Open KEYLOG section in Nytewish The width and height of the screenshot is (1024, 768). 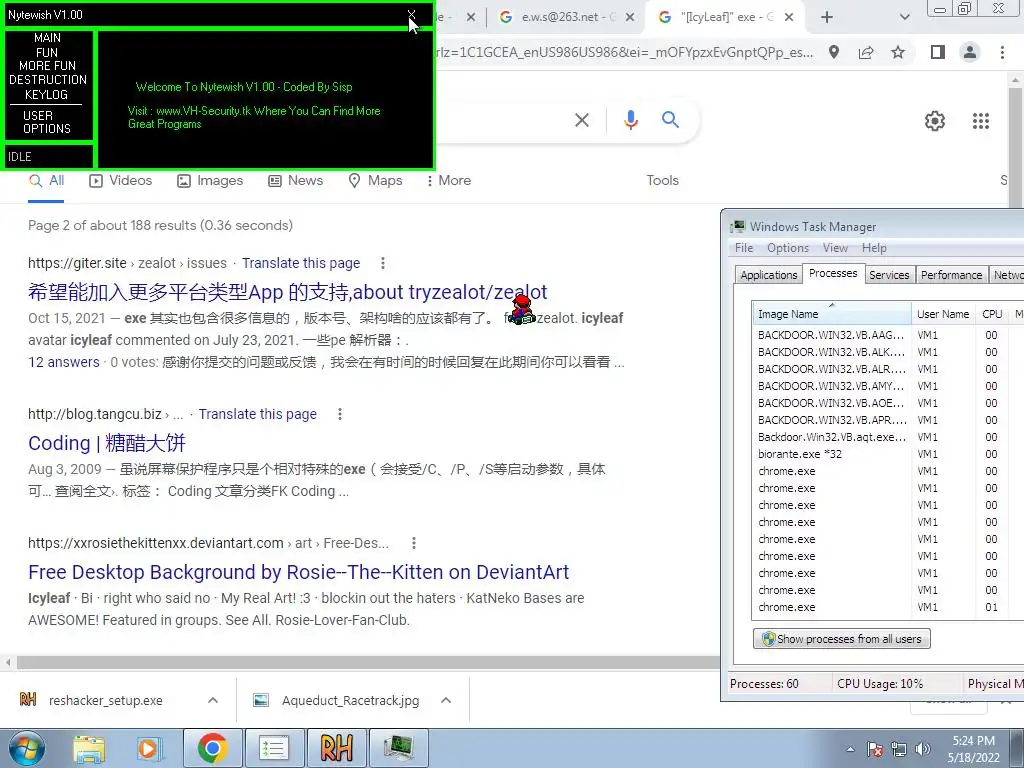click(46, 95)
